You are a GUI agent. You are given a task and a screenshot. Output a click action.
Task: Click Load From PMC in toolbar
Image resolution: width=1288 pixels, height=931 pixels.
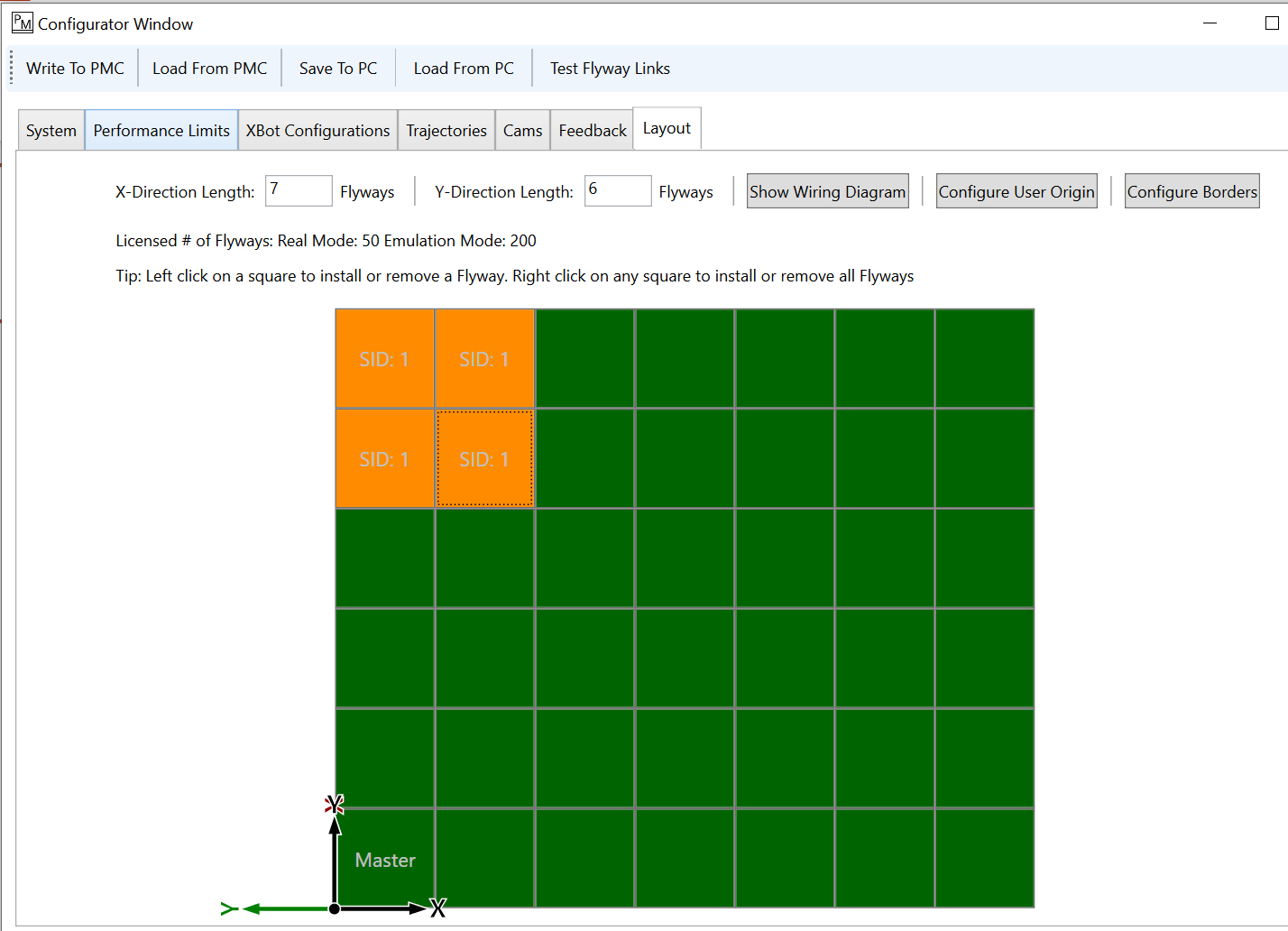(209, 69)
